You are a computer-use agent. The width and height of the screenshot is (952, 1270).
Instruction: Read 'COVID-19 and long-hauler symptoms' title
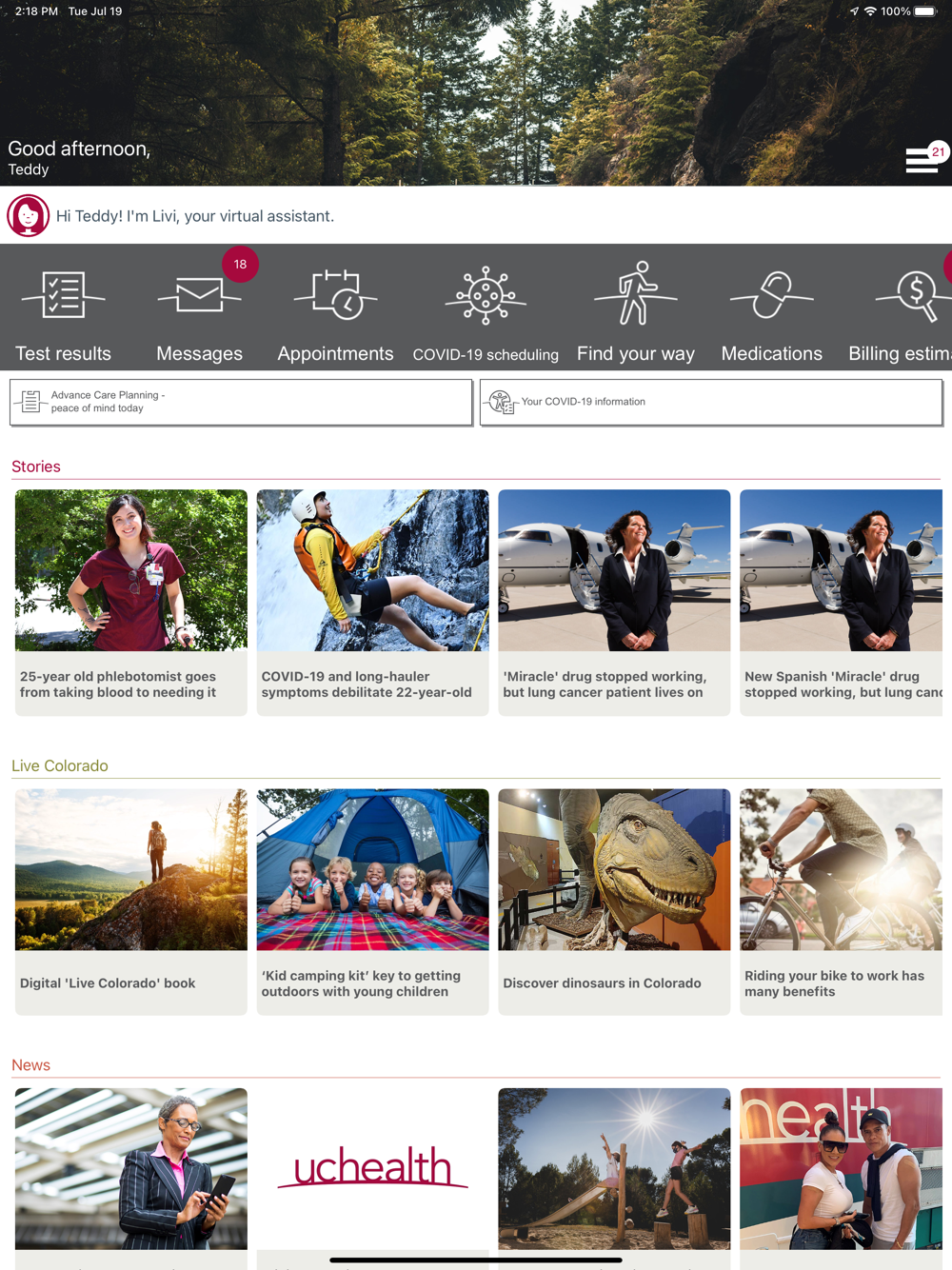tap(367, 685)
